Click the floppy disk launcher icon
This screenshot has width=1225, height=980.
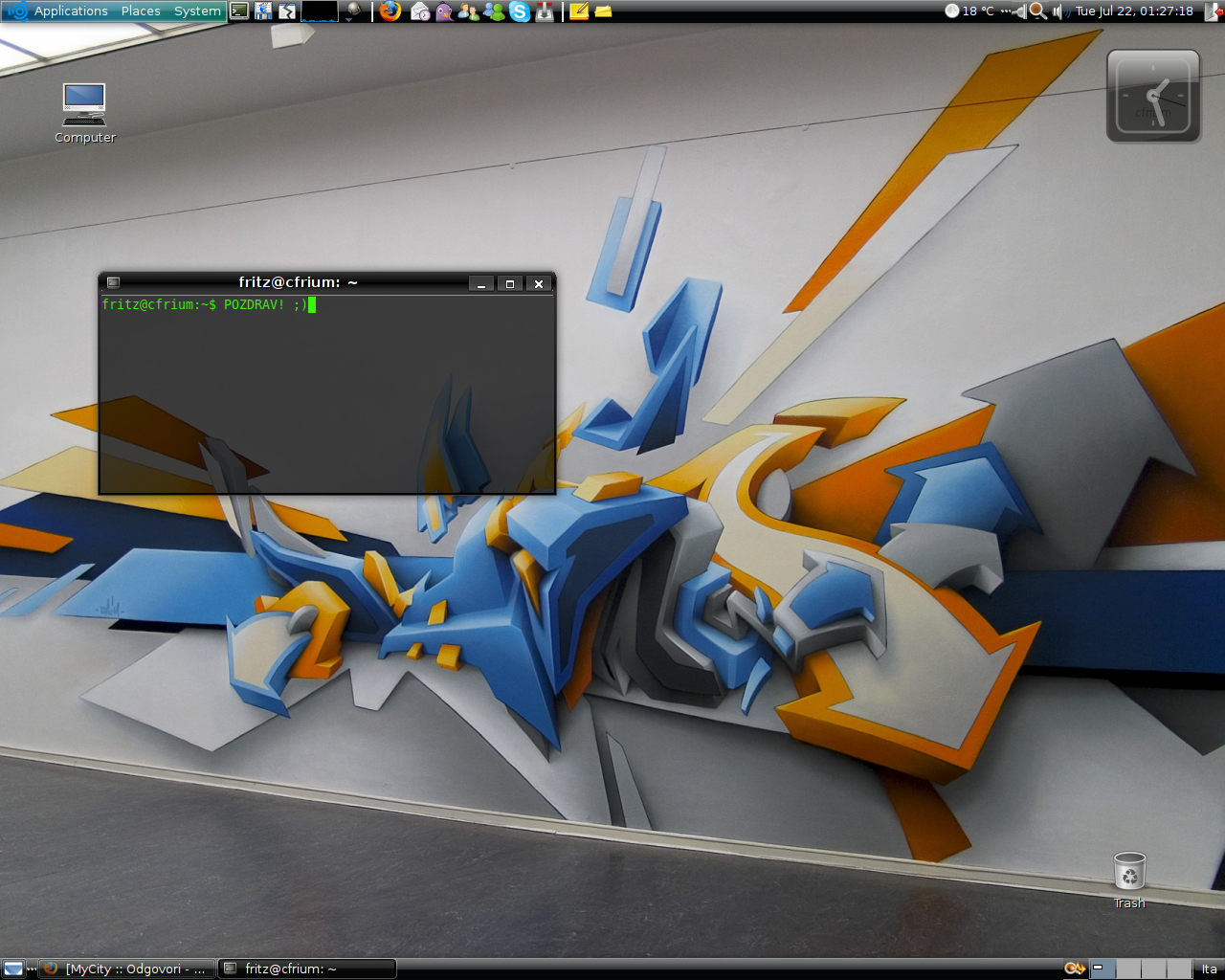(263, 11)
